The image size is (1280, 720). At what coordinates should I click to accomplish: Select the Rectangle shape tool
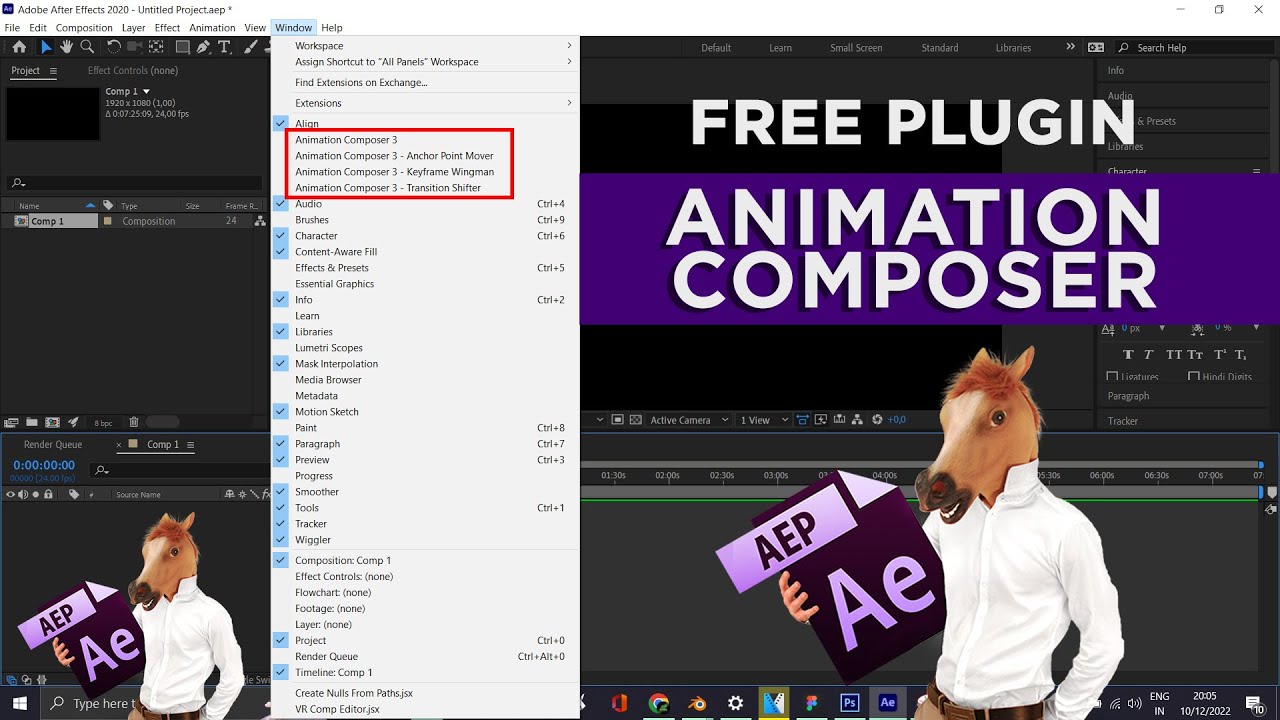(x=183, y=47)
